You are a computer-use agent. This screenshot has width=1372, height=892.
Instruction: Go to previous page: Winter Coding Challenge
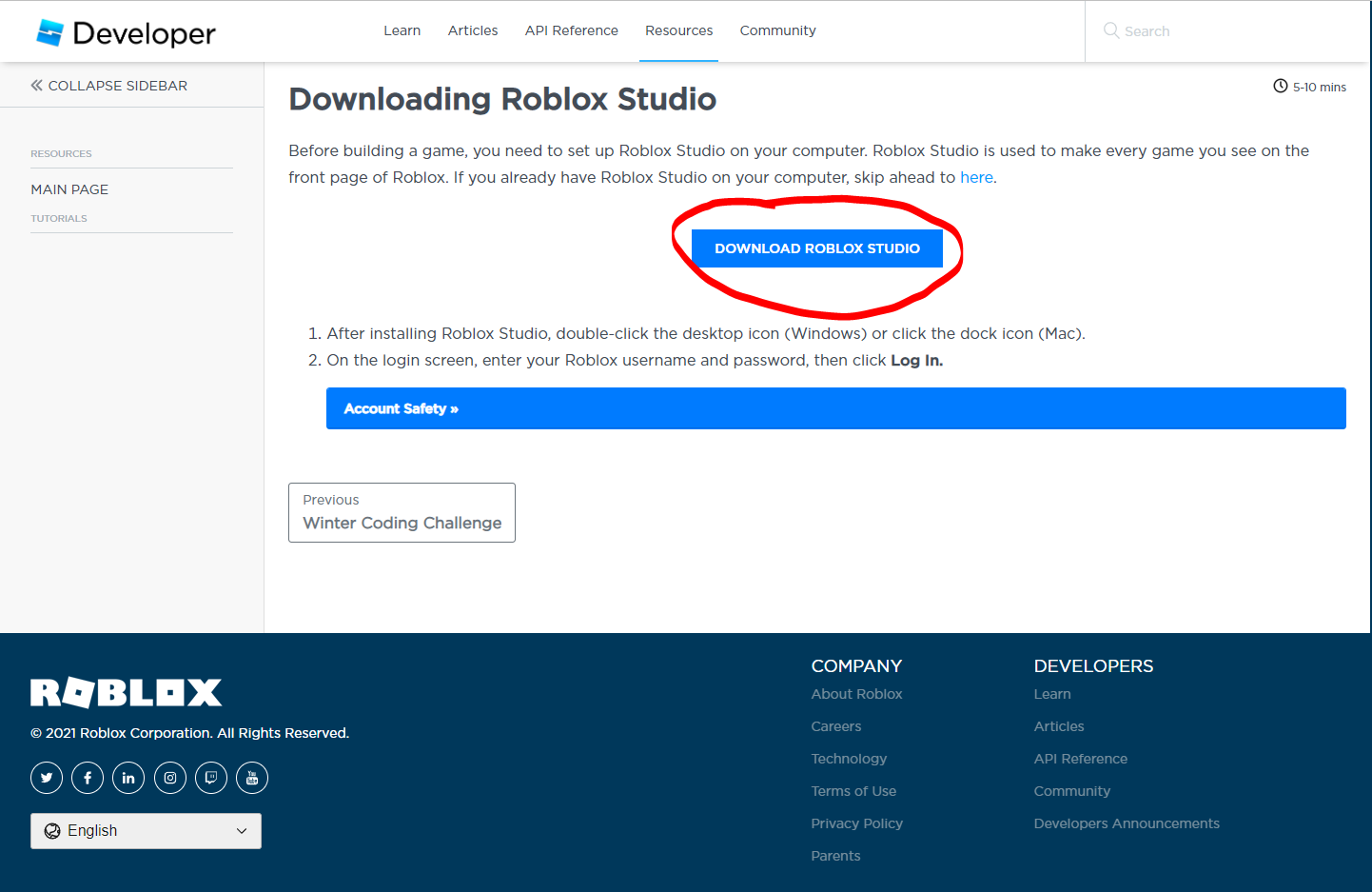(x=401, y=512)
